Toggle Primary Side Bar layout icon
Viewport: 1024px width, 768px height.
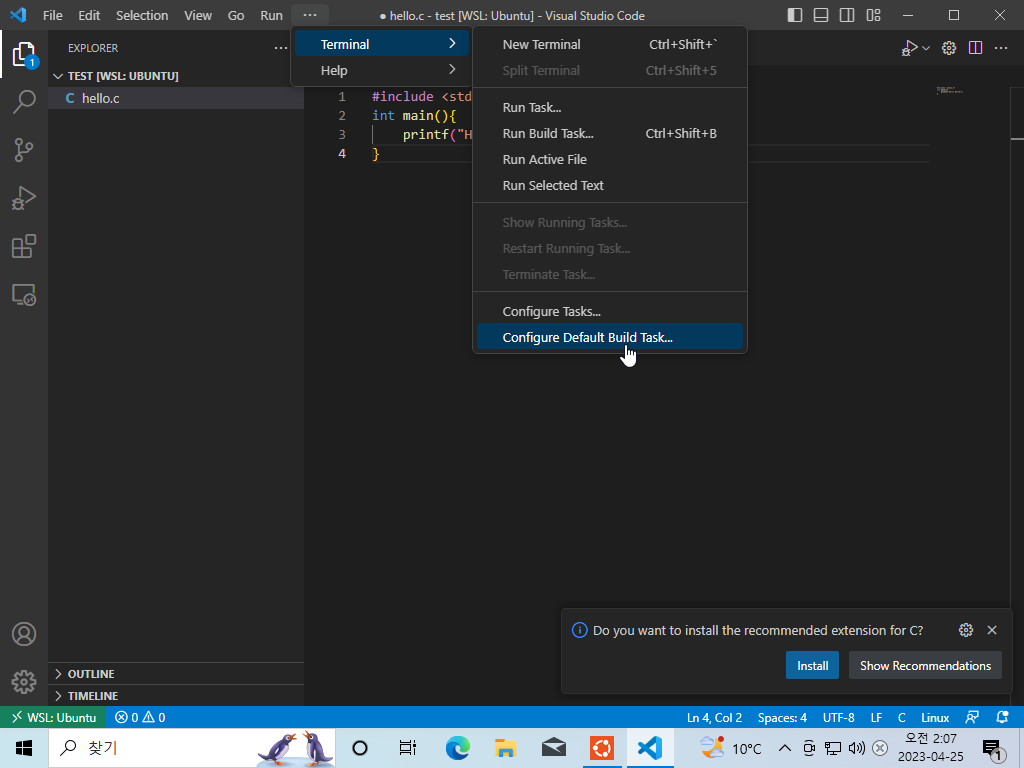(x=795, y=15)
